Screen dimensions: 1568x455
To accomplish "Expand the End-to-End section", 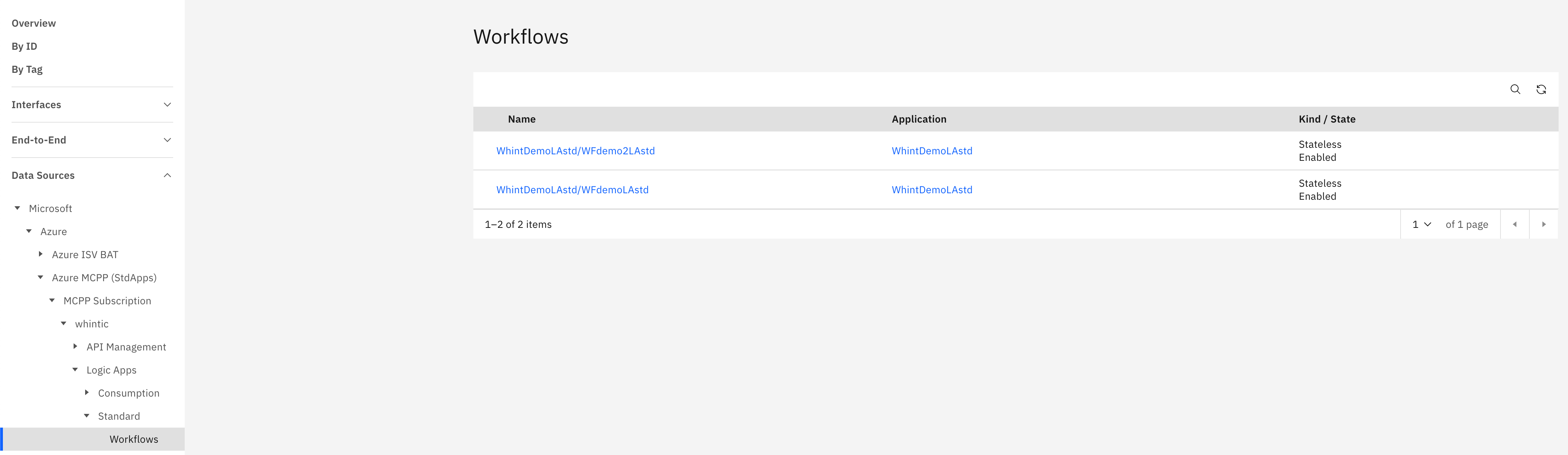I will (92, 140).
